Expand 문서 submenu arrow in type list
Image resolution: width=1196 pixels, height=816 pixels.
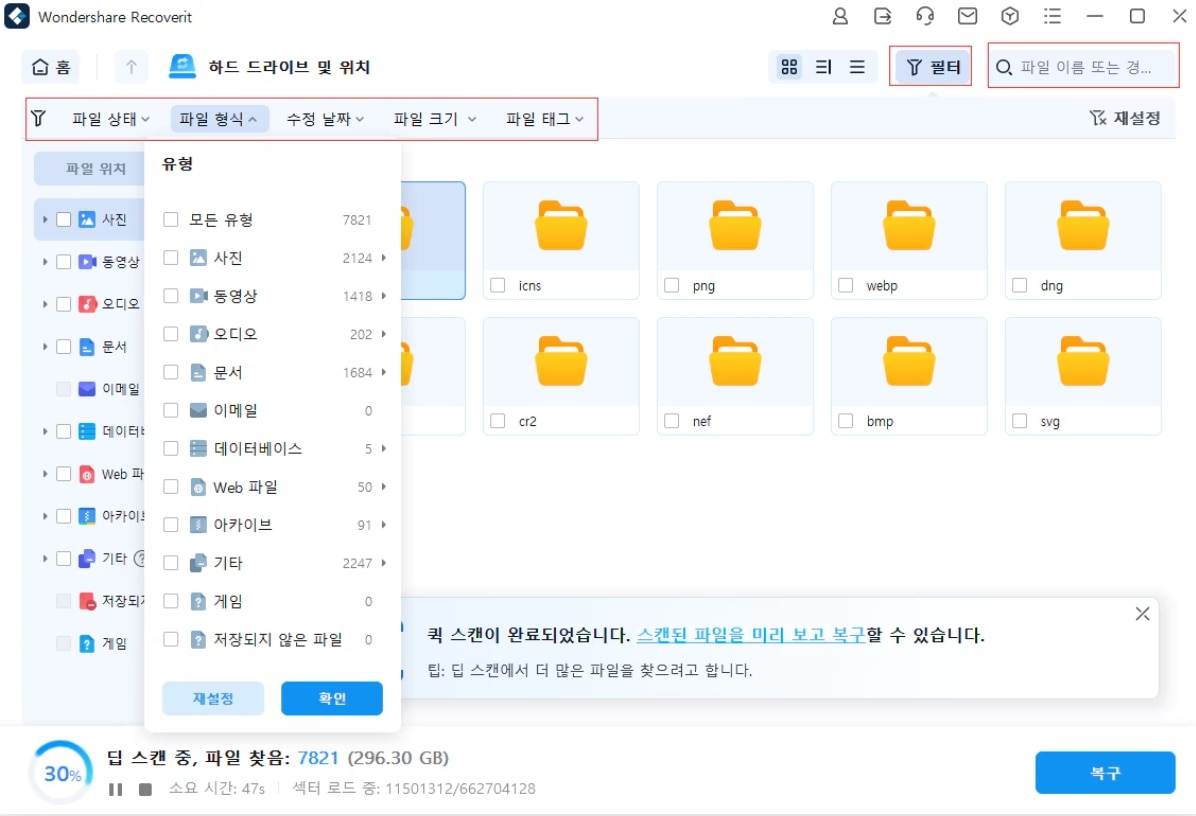[383, 372]
